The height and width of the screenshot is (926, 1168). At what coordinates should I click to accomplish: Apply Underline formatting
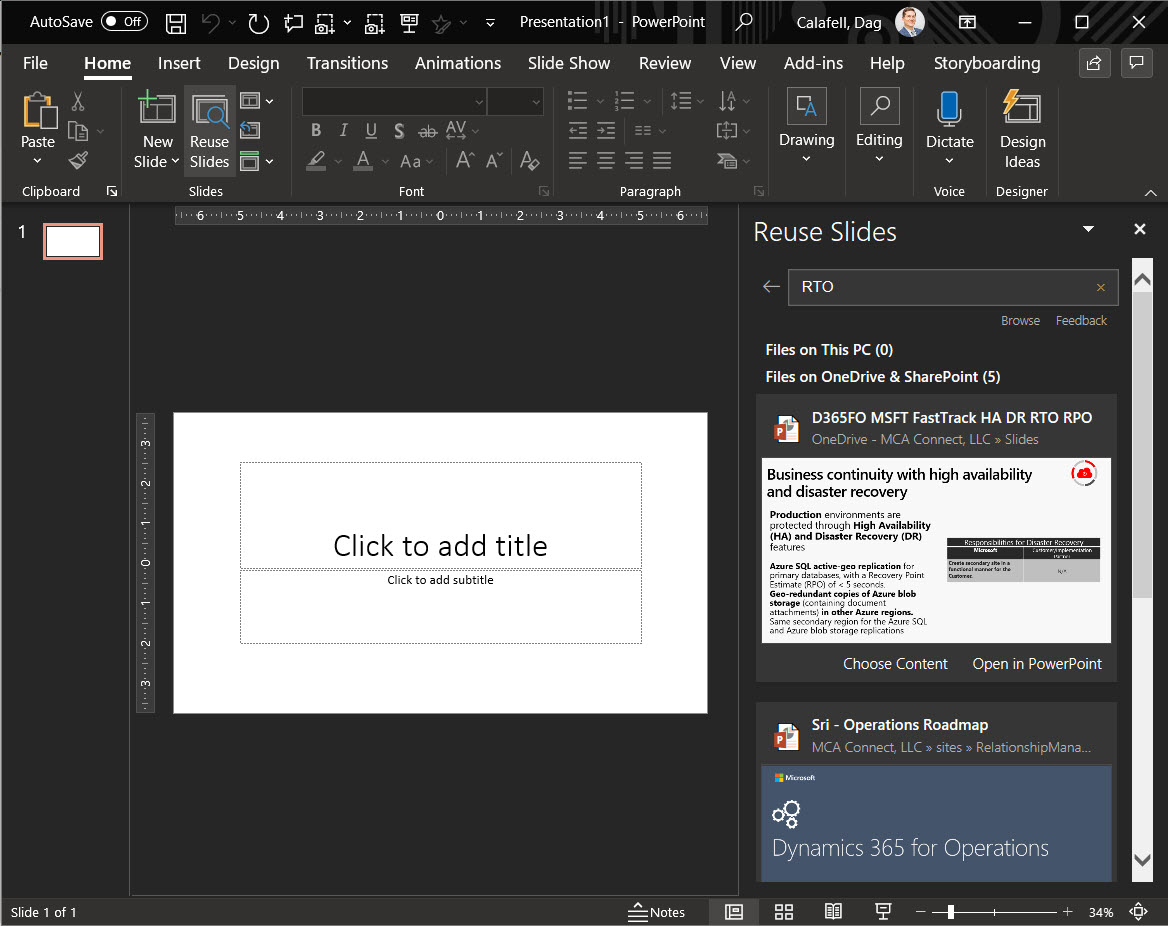point(371,130)
